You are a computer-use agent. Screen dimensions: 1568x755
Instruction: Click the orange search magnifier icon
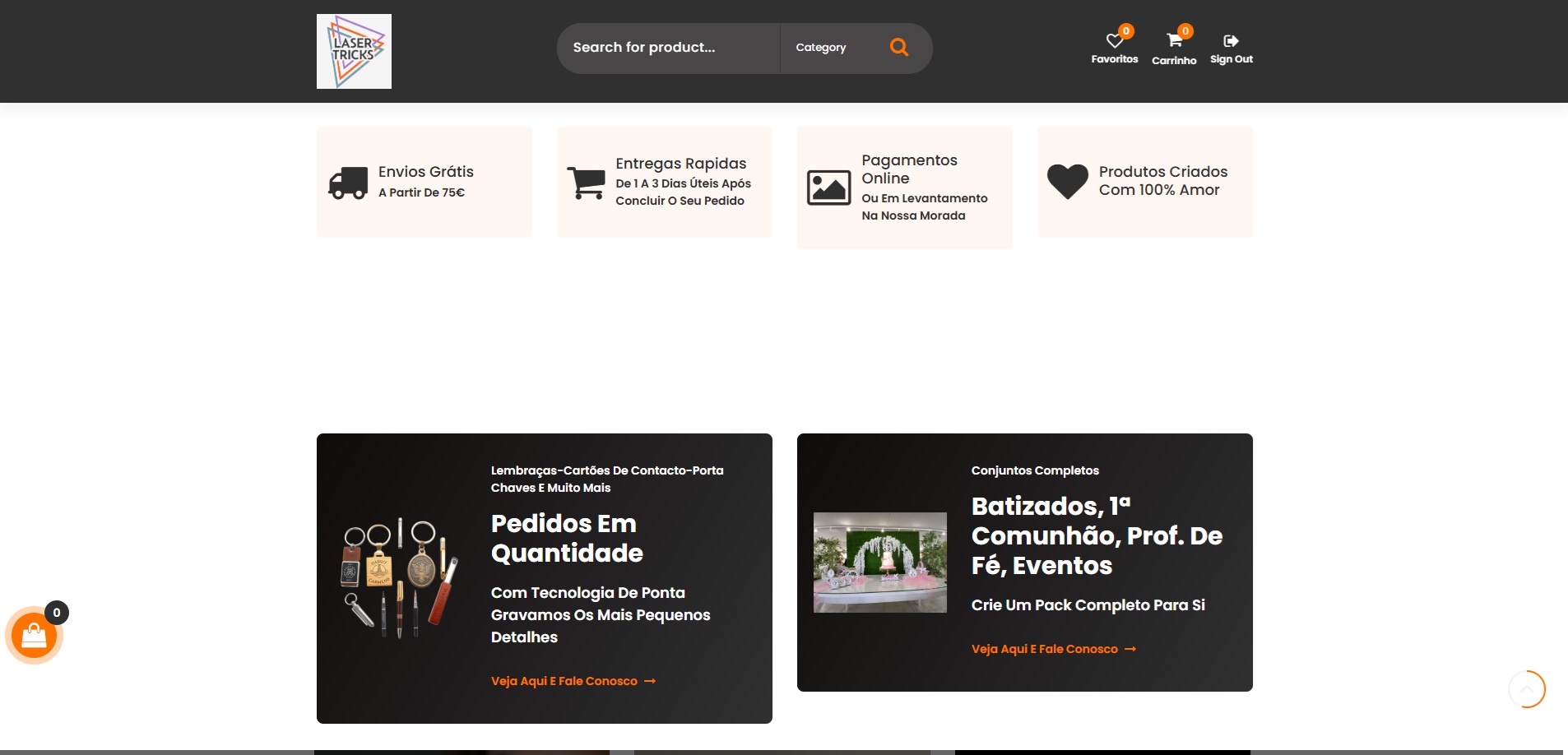899,48
